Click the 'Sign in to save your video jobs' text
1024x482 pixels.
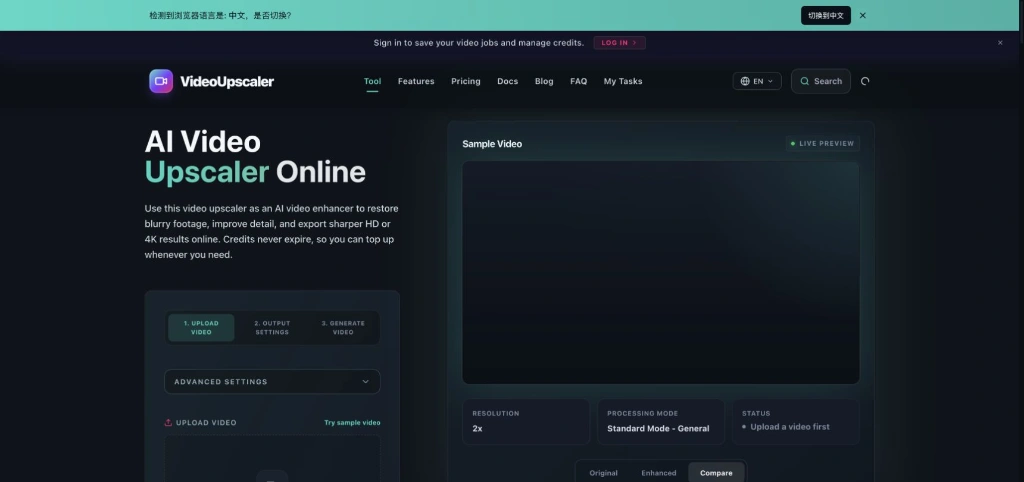[x=479, y=43]
